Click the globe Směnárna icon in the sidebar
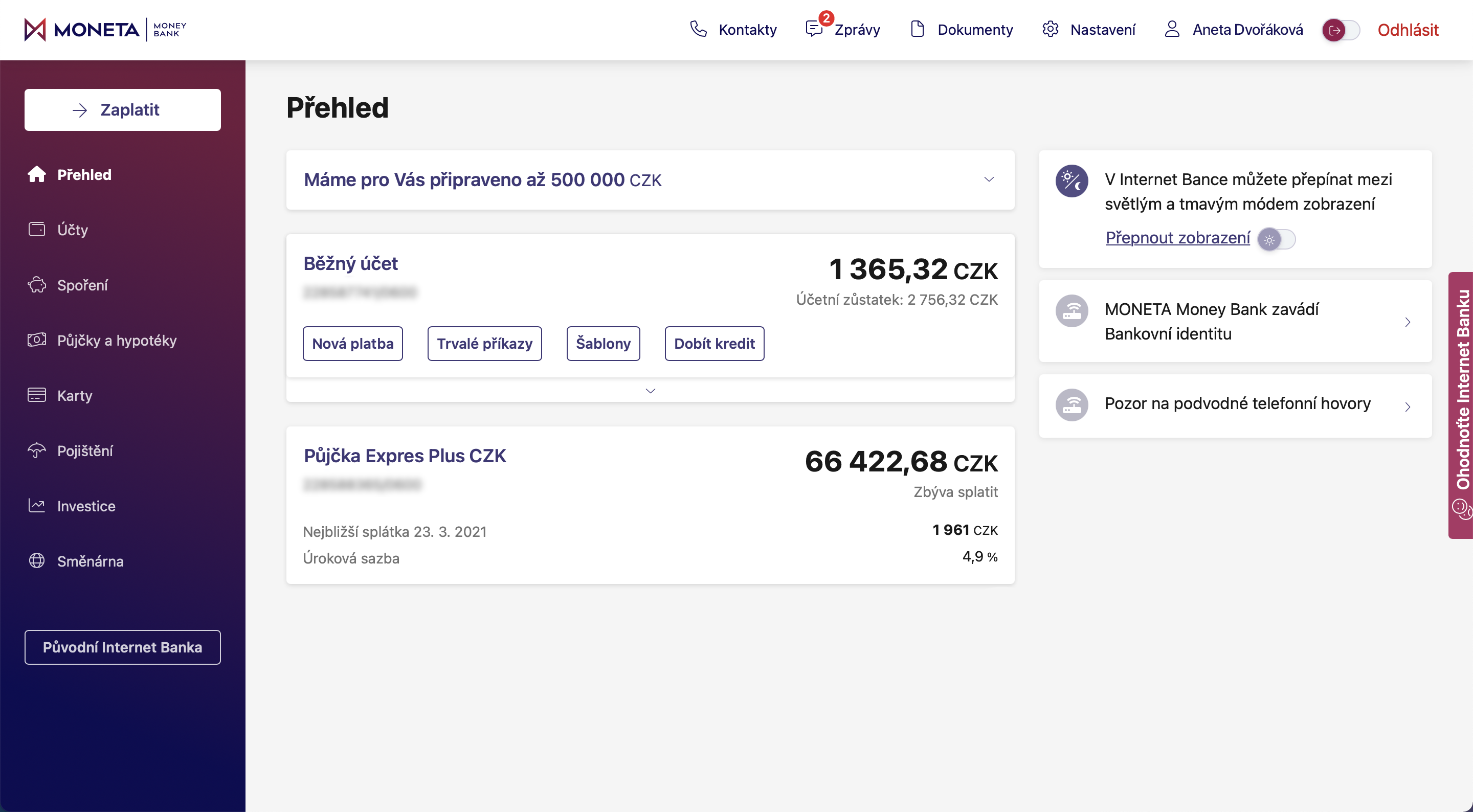 [x=37, y=561]
